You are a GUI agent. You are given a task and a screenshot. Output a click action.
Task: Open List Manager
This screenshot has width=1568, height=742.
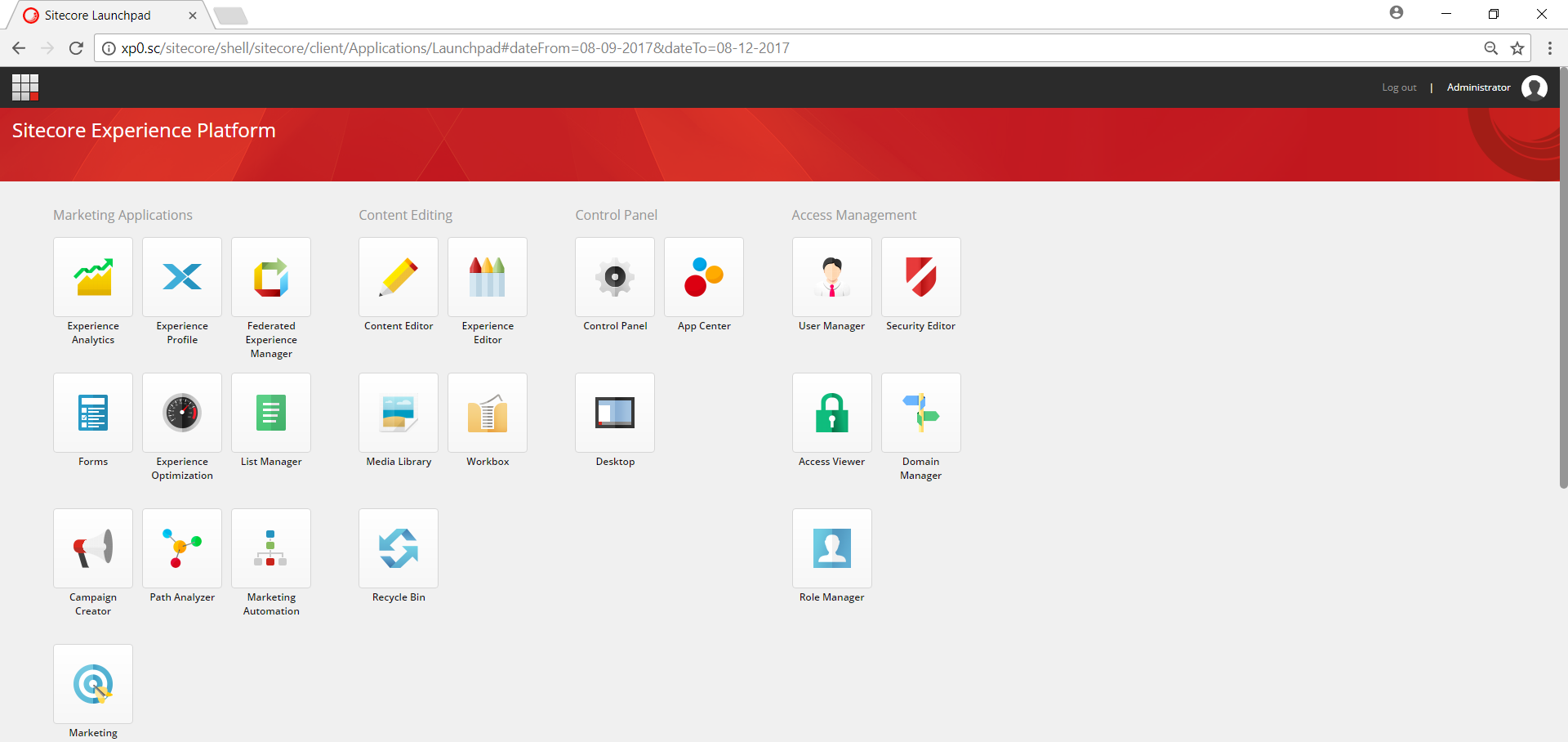[271, 413]
